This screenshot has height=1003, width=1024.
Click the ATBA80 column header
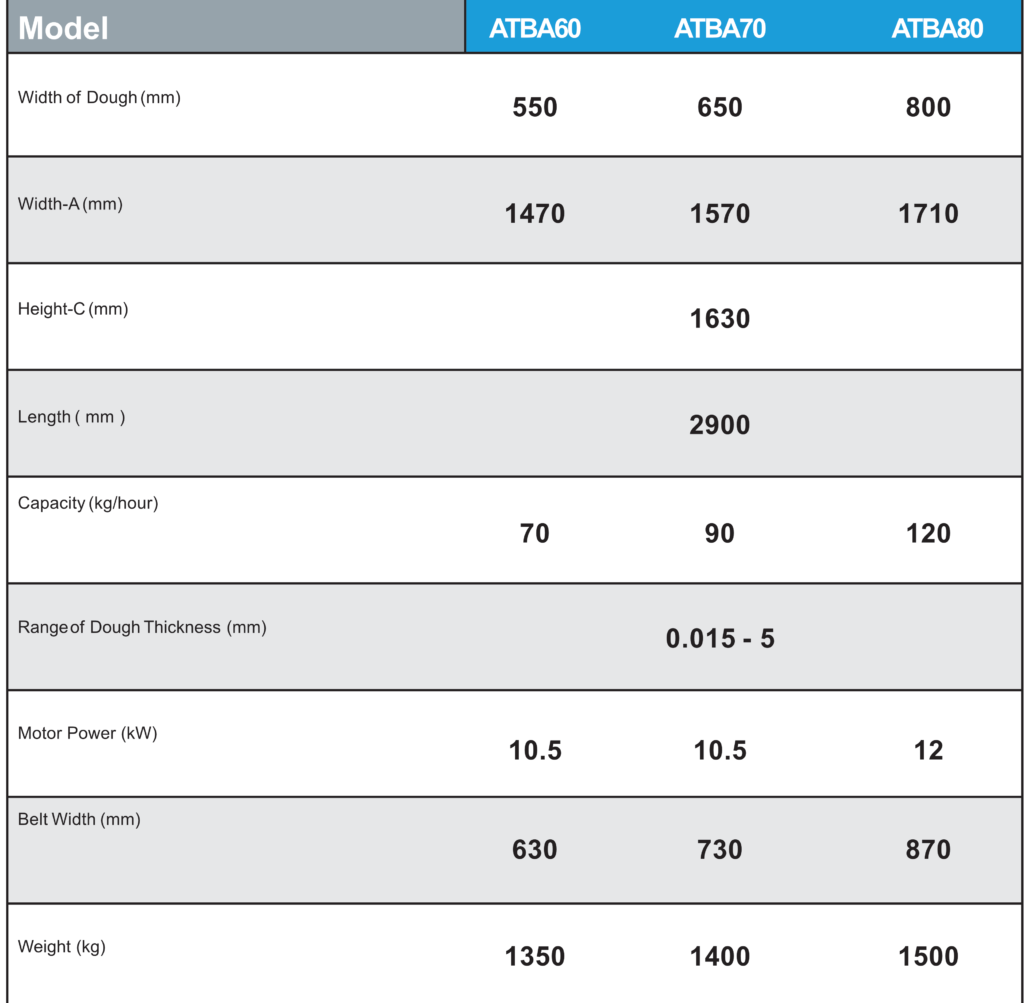pyautogui.click(x=937, y=29)
